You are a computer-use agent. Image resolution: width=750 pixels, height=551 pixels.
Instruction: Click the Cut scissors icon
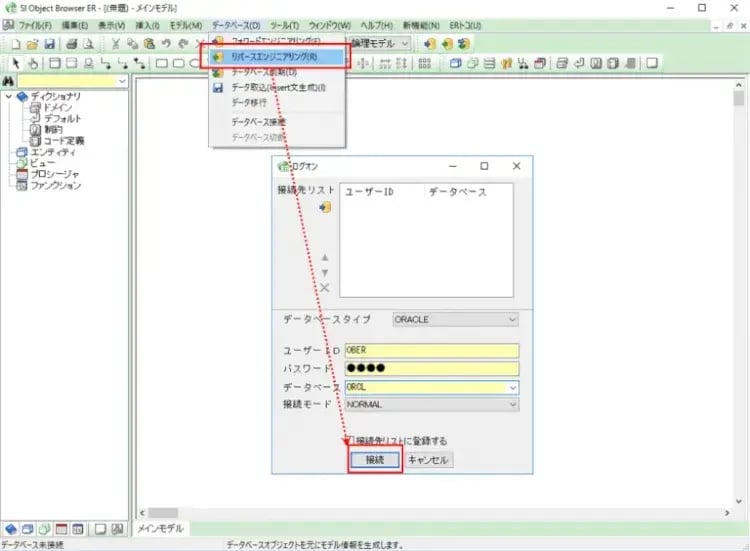[116, 44]
